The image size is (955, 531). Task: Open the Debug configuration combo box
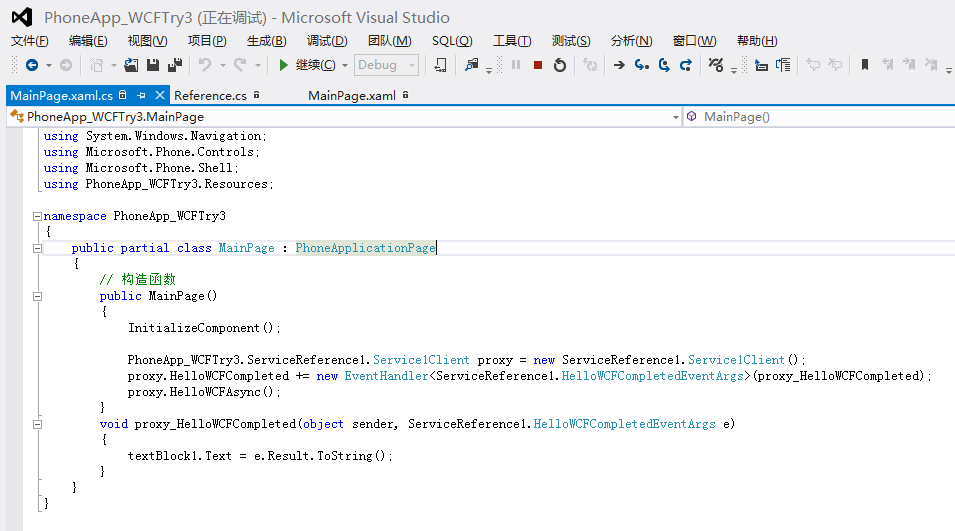[386, 65]
